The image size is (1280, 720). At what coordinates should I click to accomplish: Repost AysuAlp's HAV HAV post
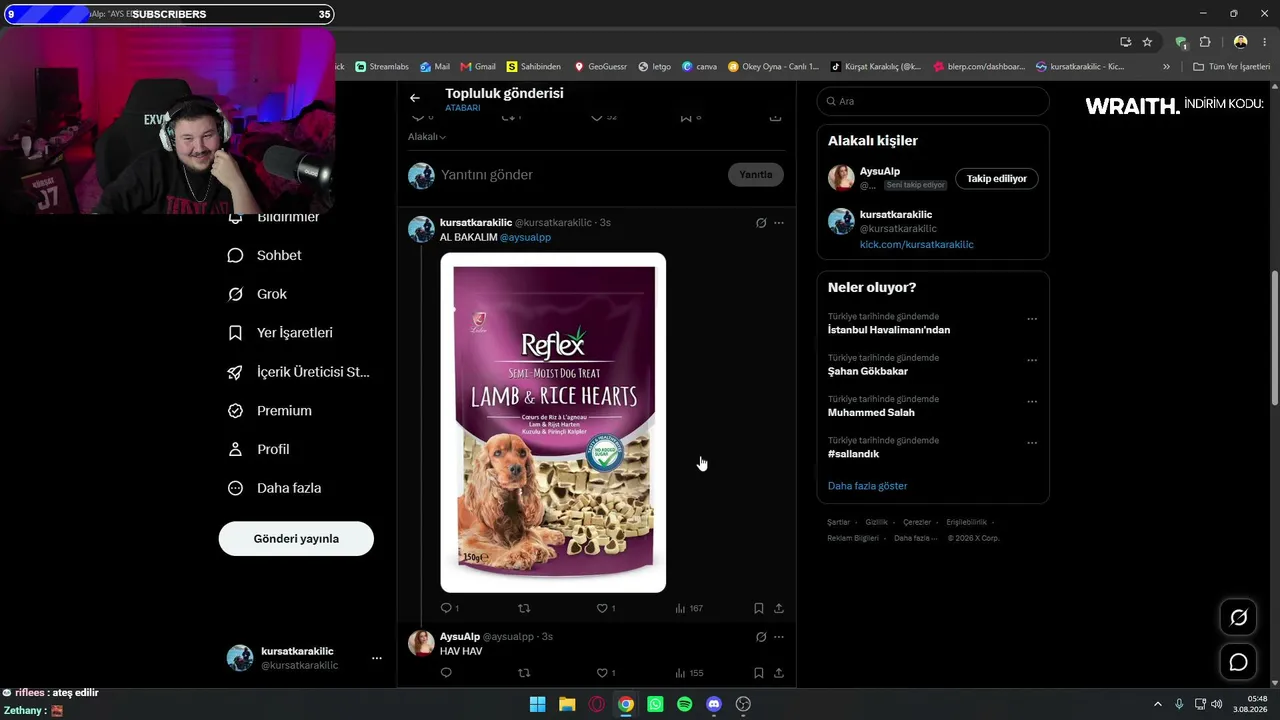tap(524, 673)
